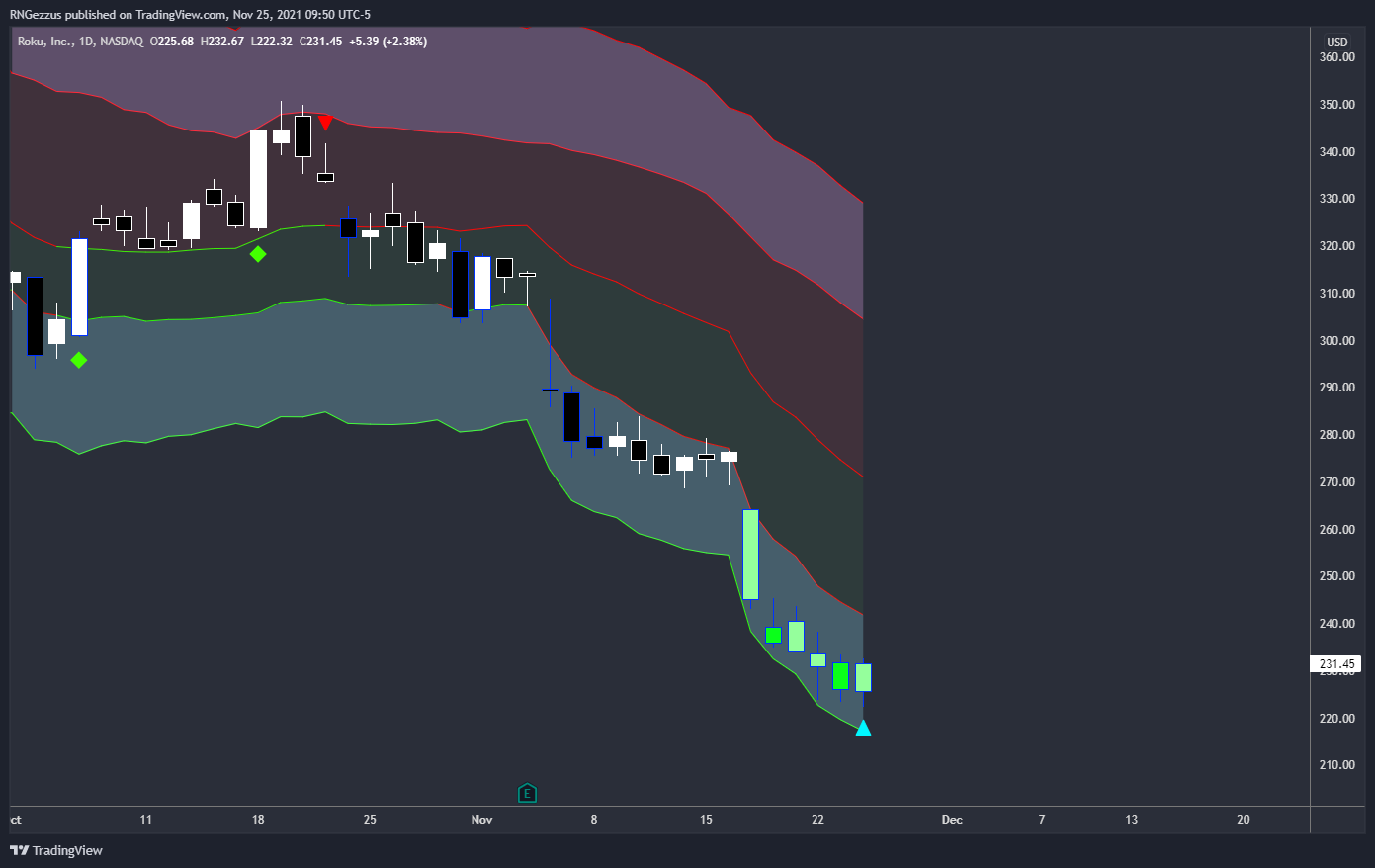
Task: Click the 'Dec' date axis label
Action: pos(952,820)
